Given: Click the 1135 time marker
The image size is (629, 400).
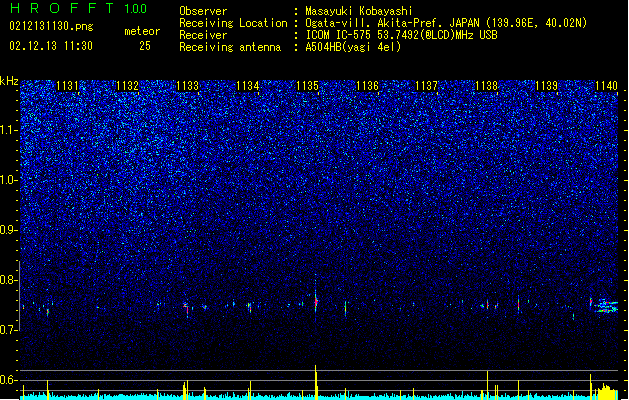Looking at the screenshot, I should (307, 85).
